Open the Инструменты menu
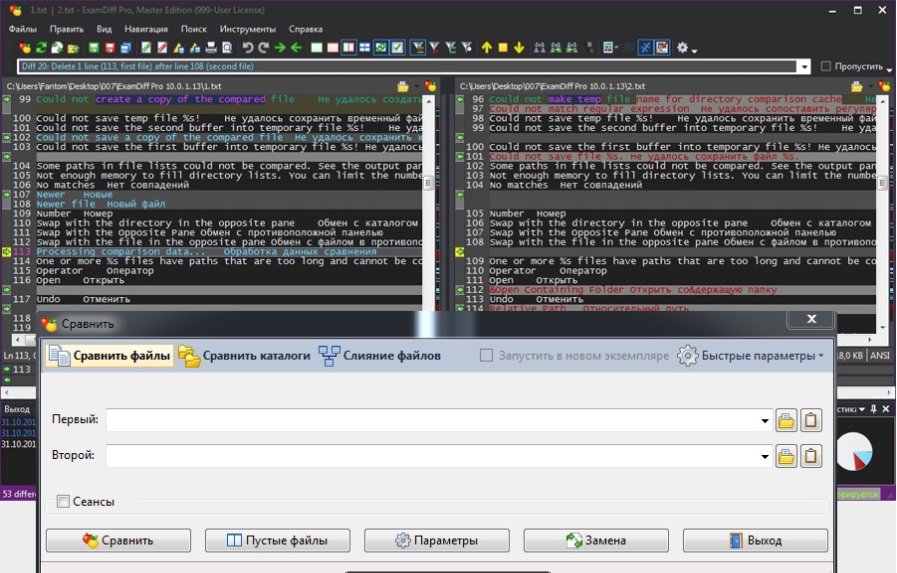The height and width of the screenshot is (573, 897). point(248,29)
